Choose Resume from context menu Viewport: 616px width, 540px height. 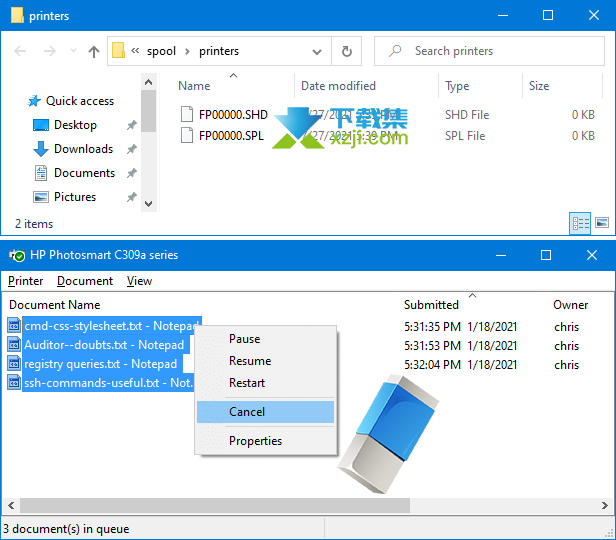tap(266, 361)
